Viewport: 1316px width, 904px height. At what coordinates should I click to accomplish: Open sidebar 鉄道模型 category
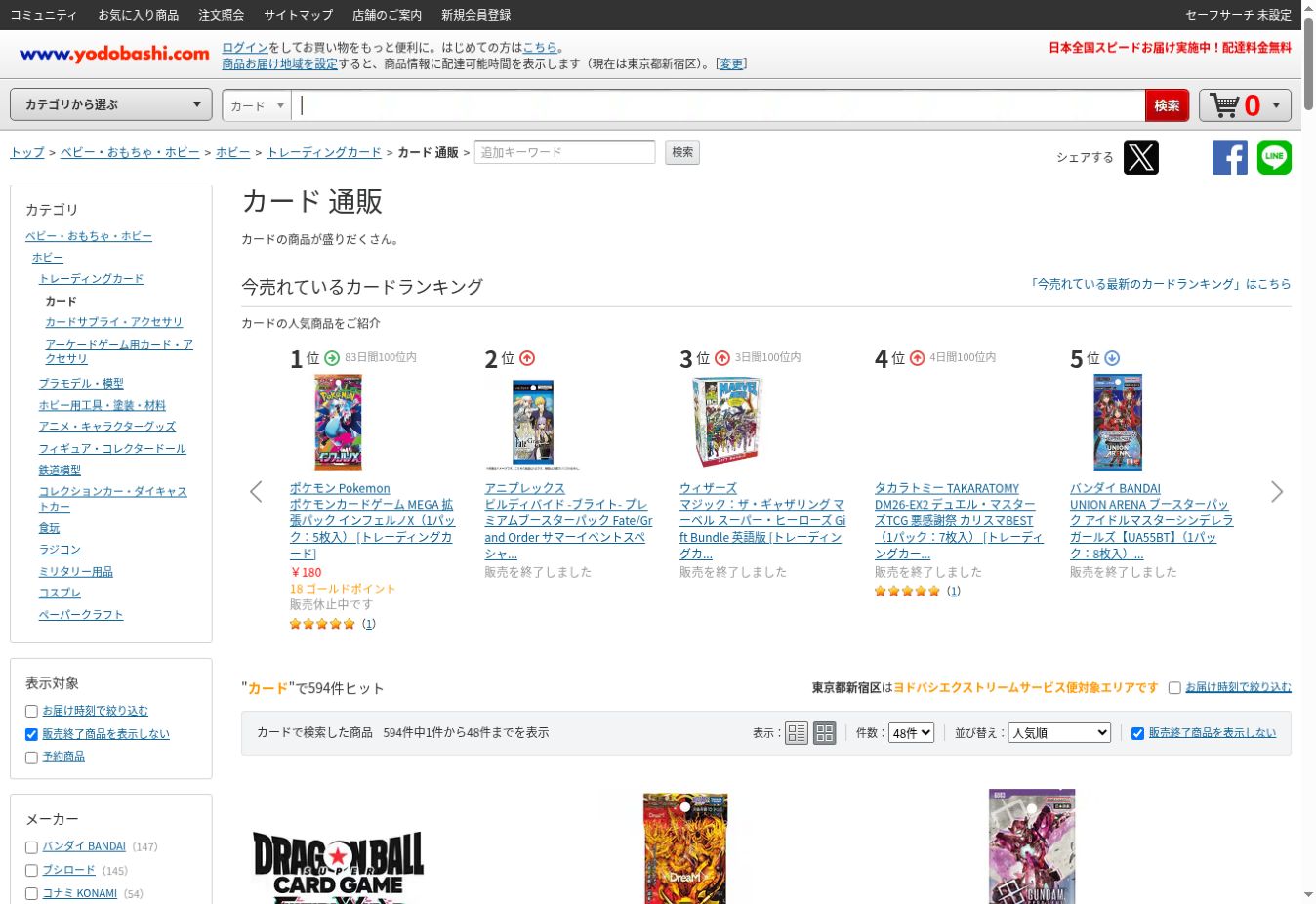tap(60, 471)
